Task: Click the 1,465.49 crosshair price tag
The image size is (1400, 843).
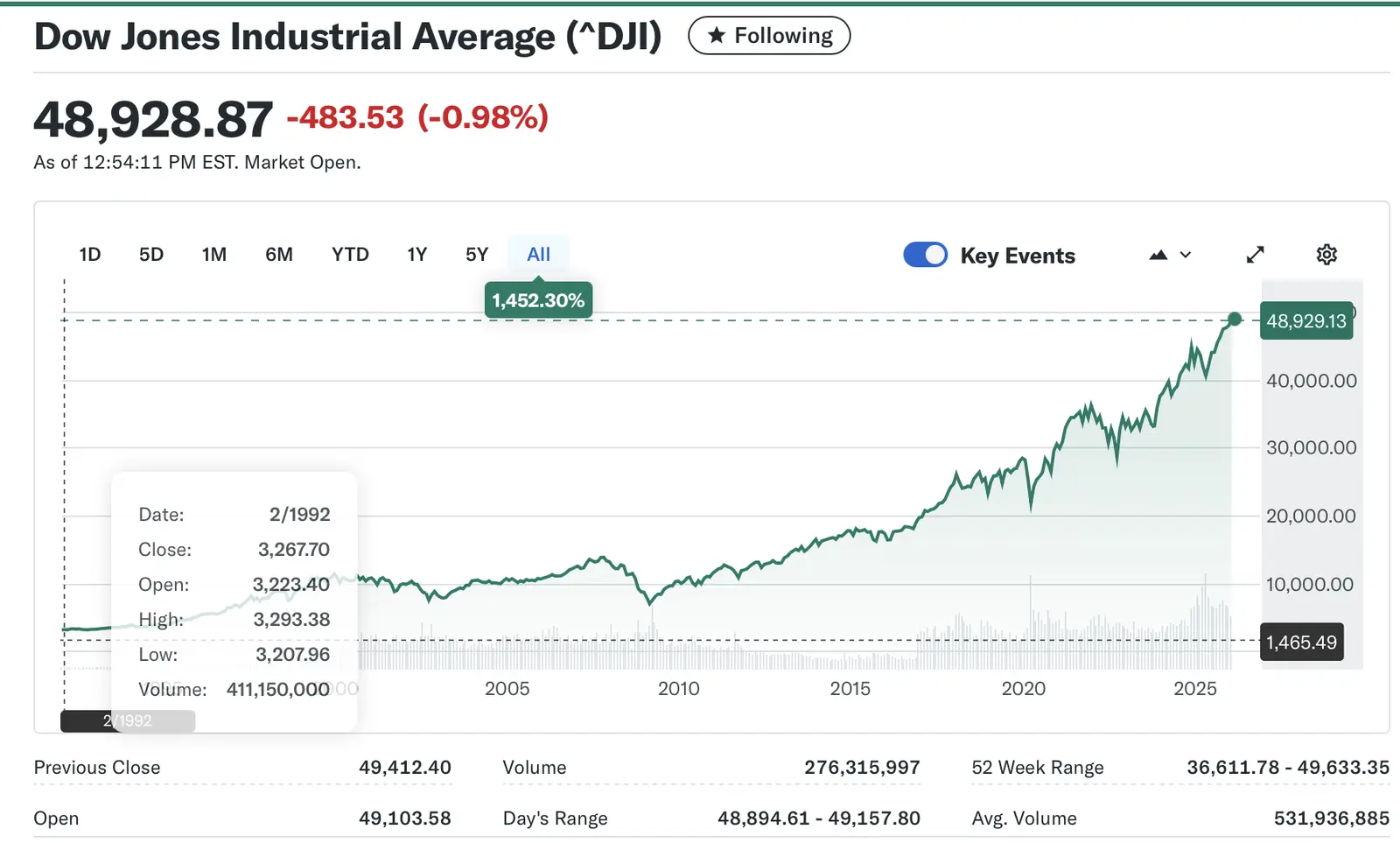Action: pos(1301,643)
